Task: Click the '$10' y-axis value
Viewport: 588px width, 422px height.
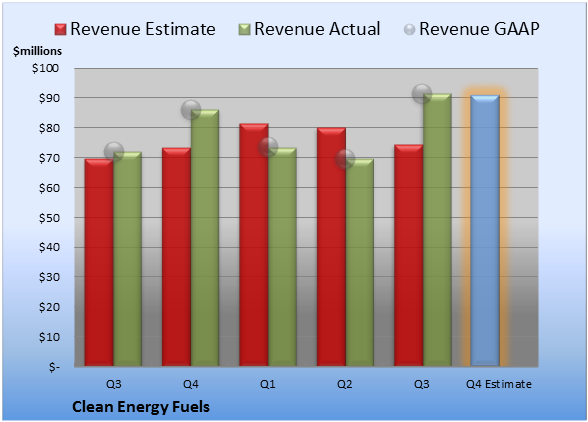Action: click(x=49, y=337)
